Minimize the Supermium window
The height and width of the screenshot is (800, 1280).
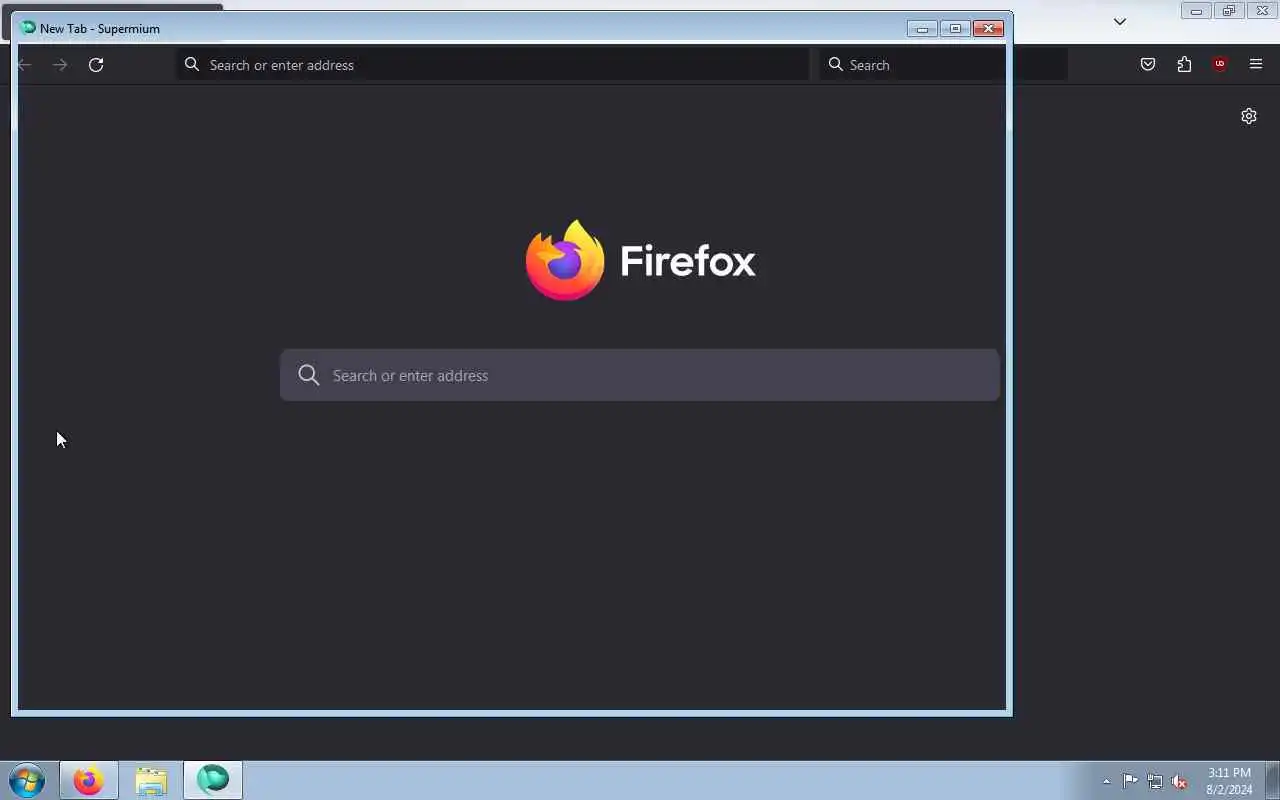922,28
